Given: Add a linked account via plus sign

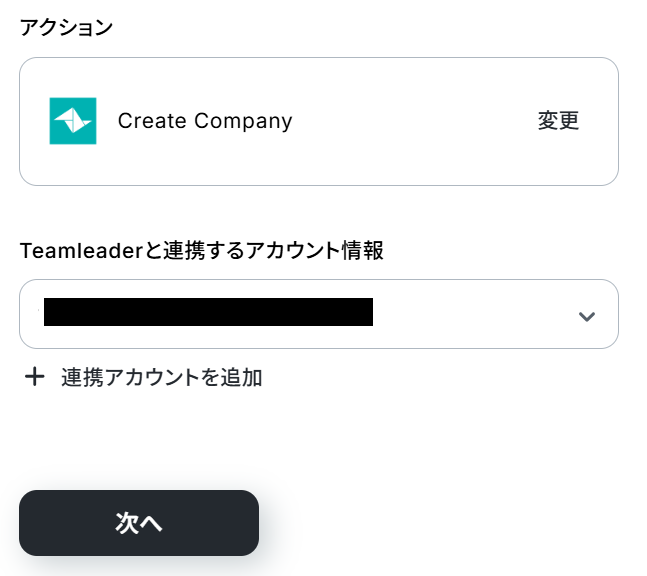Looking at the screenshot, I should coord(35,377).
